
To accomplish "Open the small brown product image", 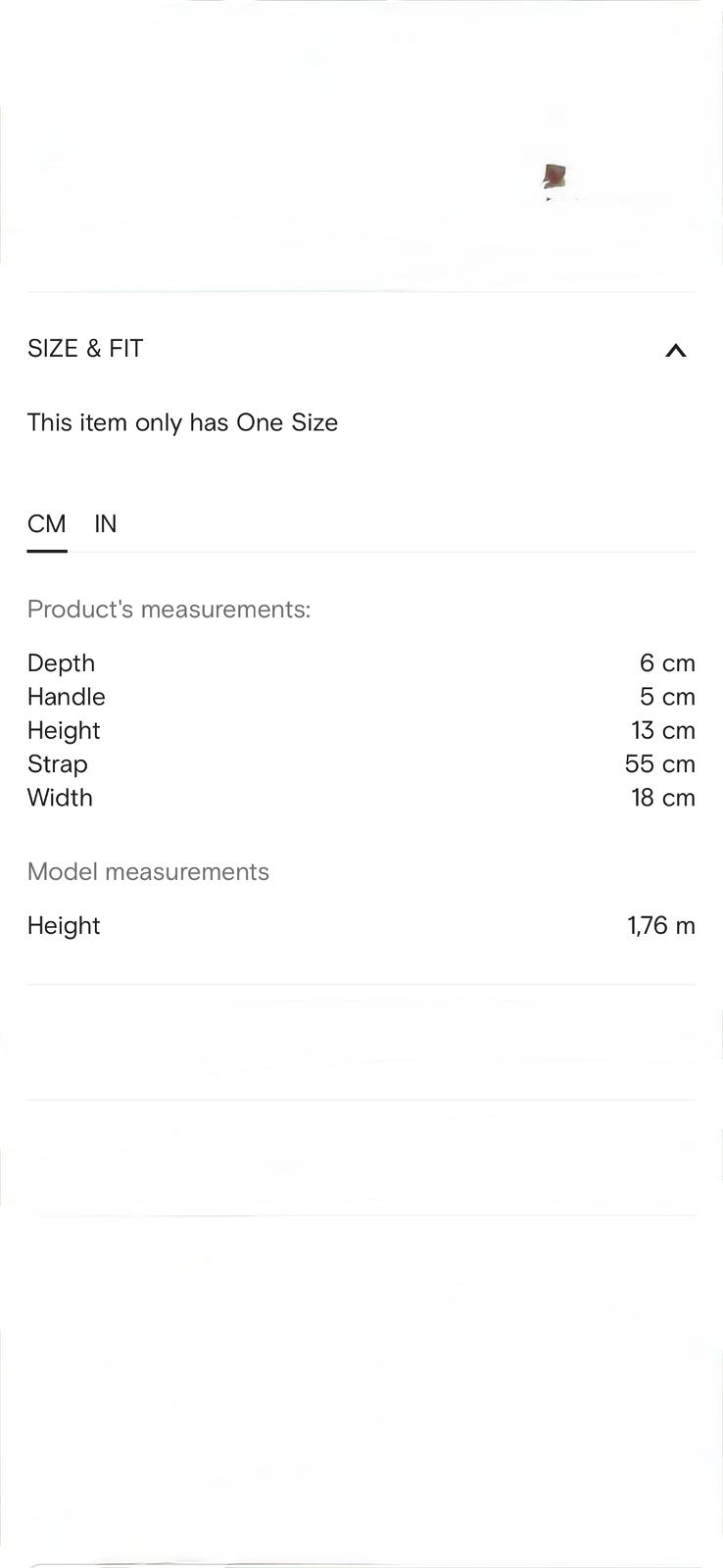I will click(554, 176).
